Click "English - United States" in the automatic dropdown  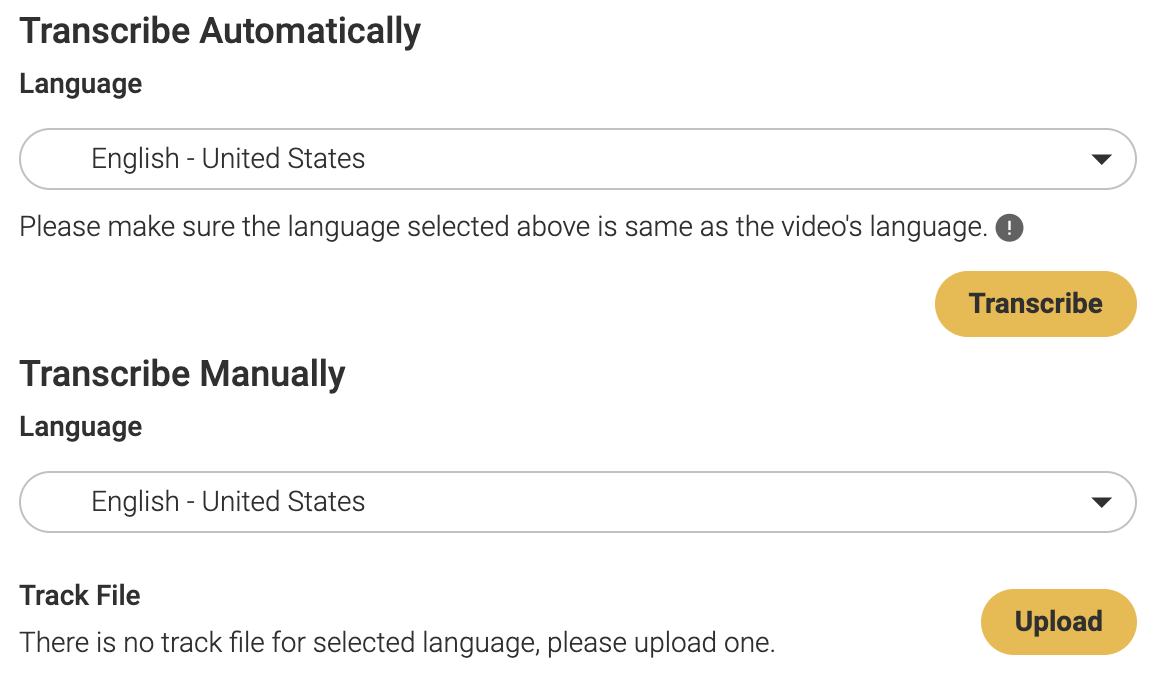228,159
